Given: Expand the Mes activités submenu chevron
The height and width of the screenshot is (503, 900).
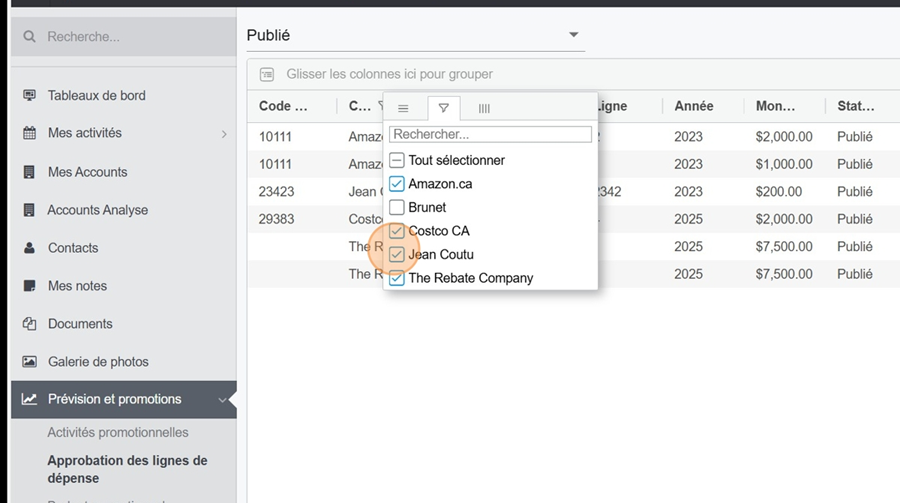Looking at the screenshot, I should [x=224, y=134].
